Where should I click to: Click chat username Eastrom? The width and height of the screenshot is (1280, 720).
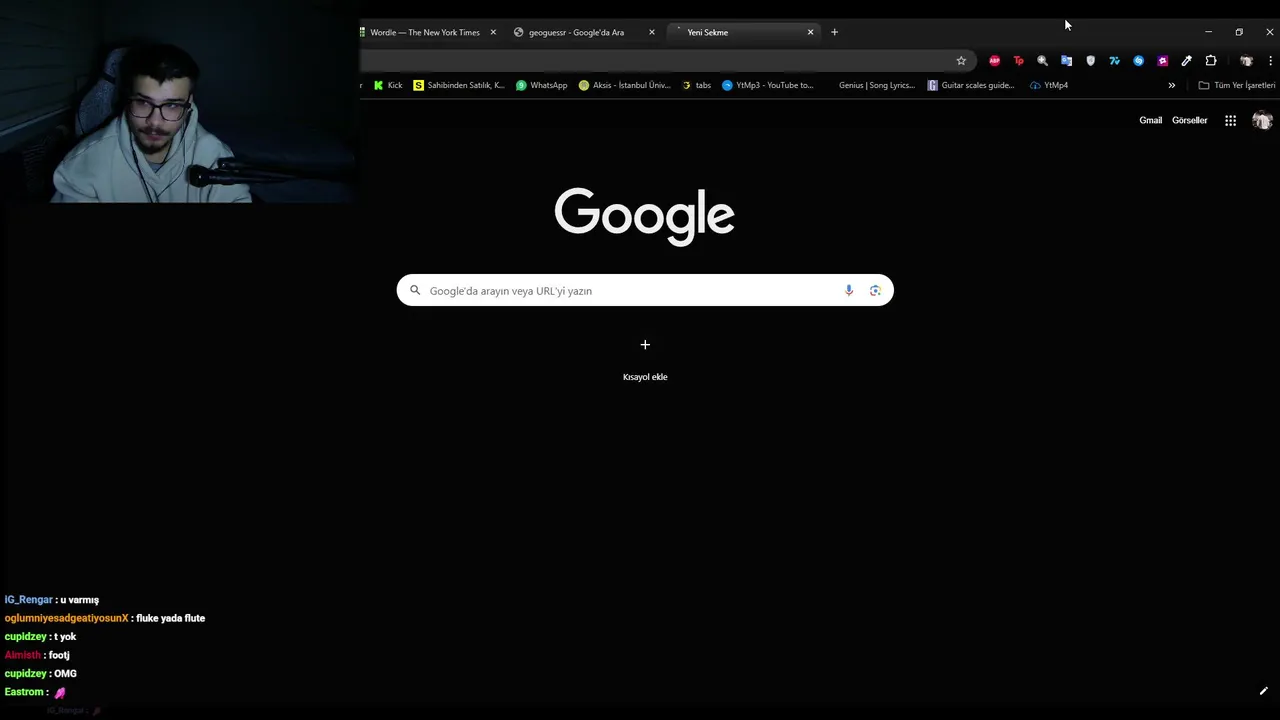[x=24, y=692]
